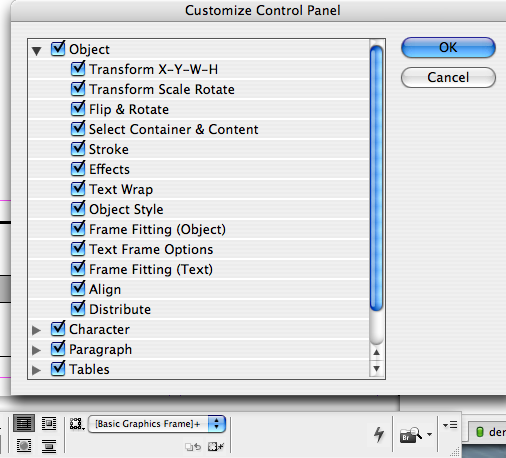Collapse the Object section triangle

pos(37,50)
